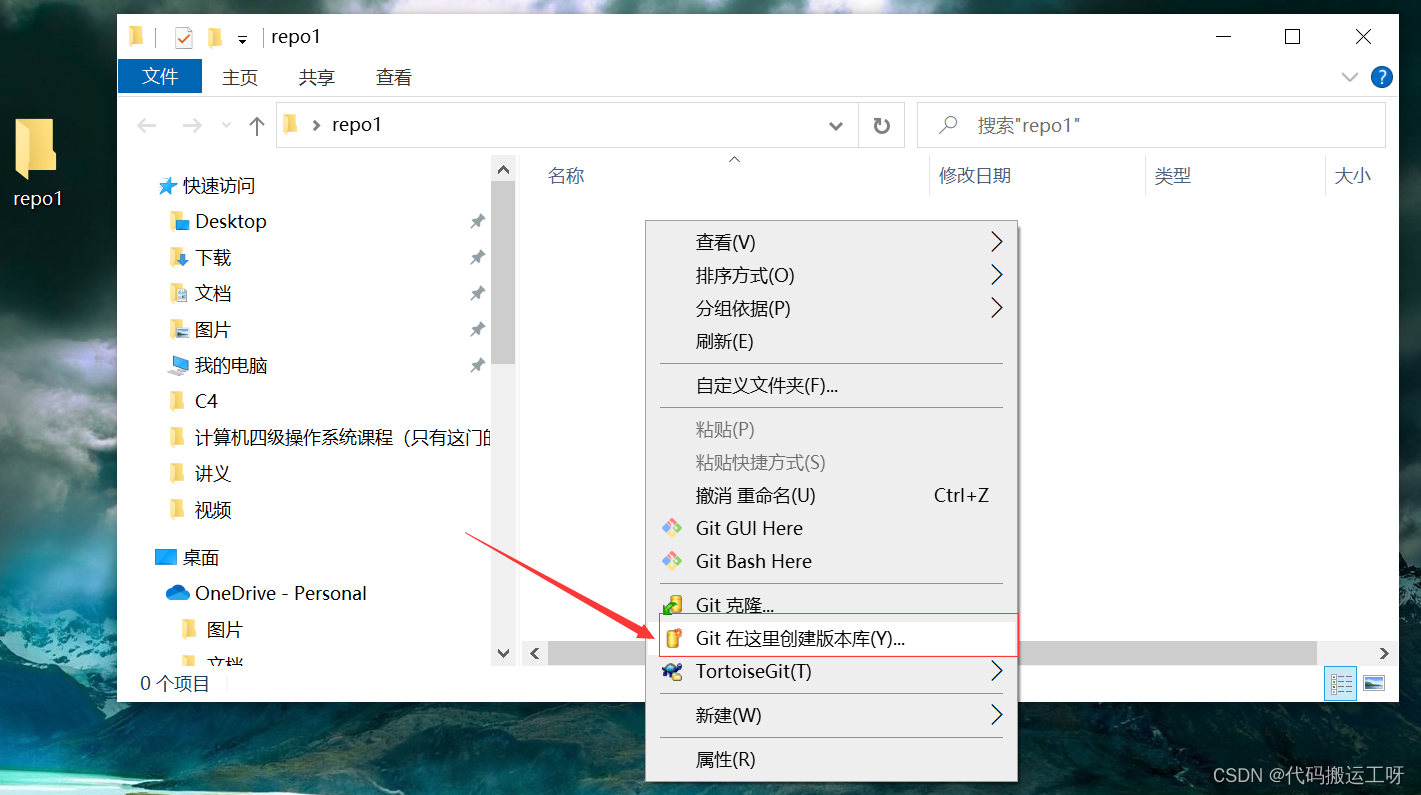
Task: Open 图片 under quick access
Action: (213, 329)
